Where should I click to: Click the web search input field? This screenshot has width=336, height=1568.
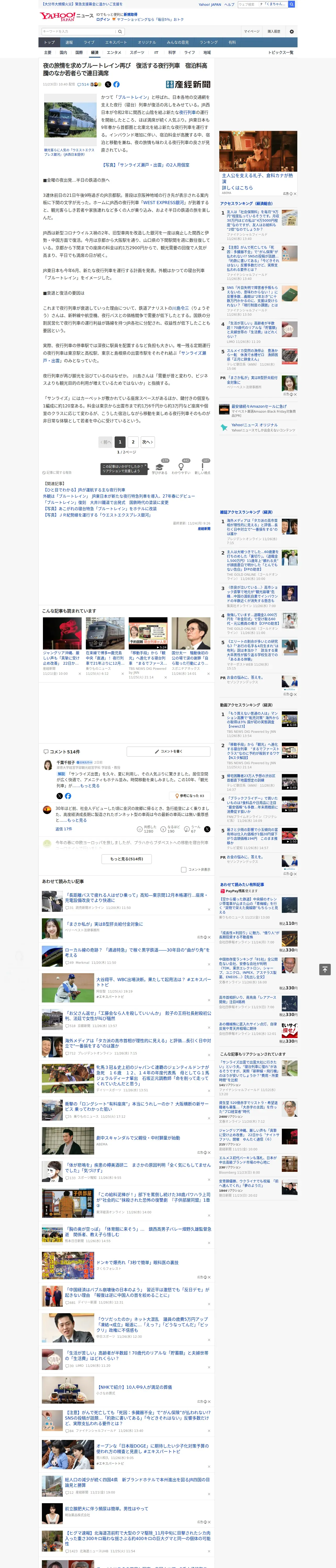pyautogui.click(x=263, y=4)
